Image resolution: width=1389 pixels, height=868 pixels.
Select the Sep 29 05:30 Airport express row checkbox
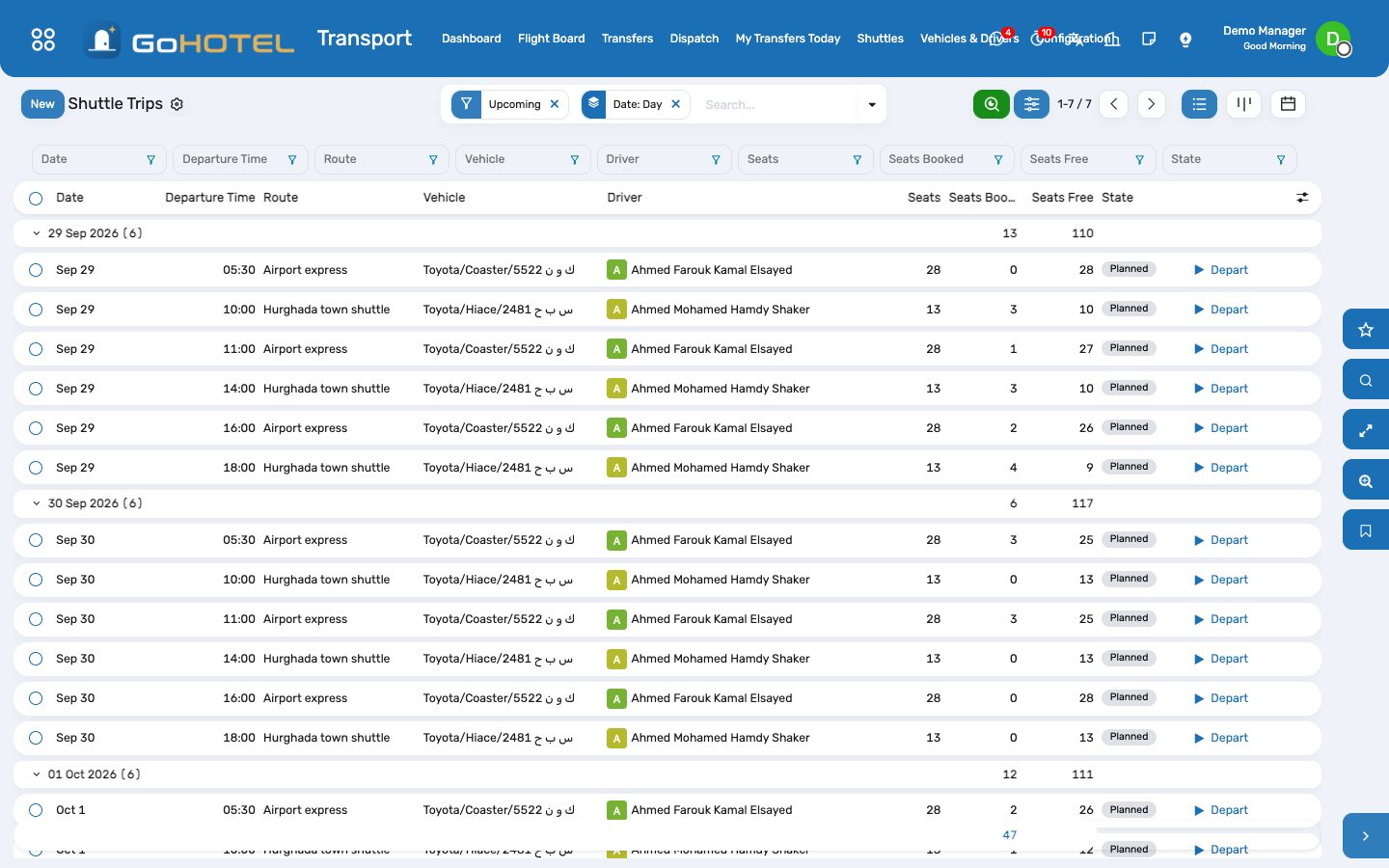coord(36,270)
